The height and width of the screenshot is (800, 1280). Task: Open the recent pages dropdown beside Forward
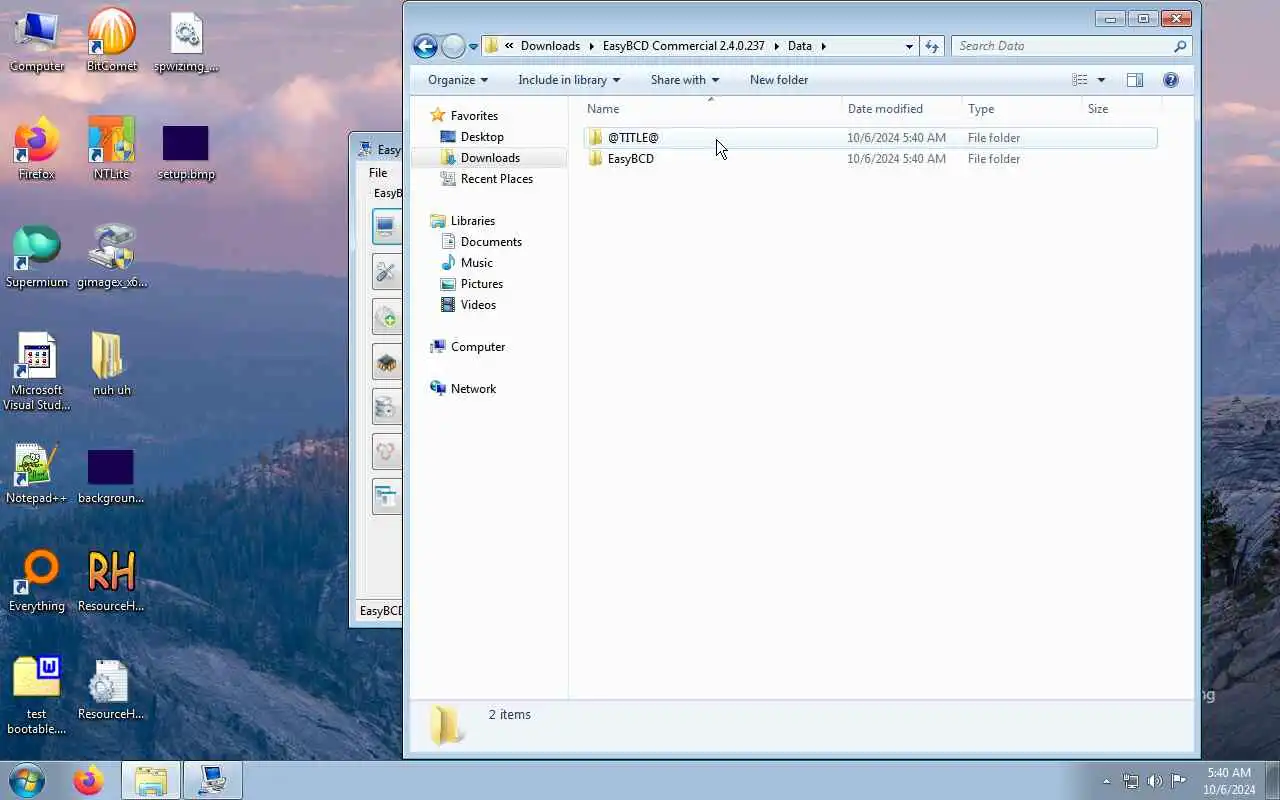pos(473,47)
